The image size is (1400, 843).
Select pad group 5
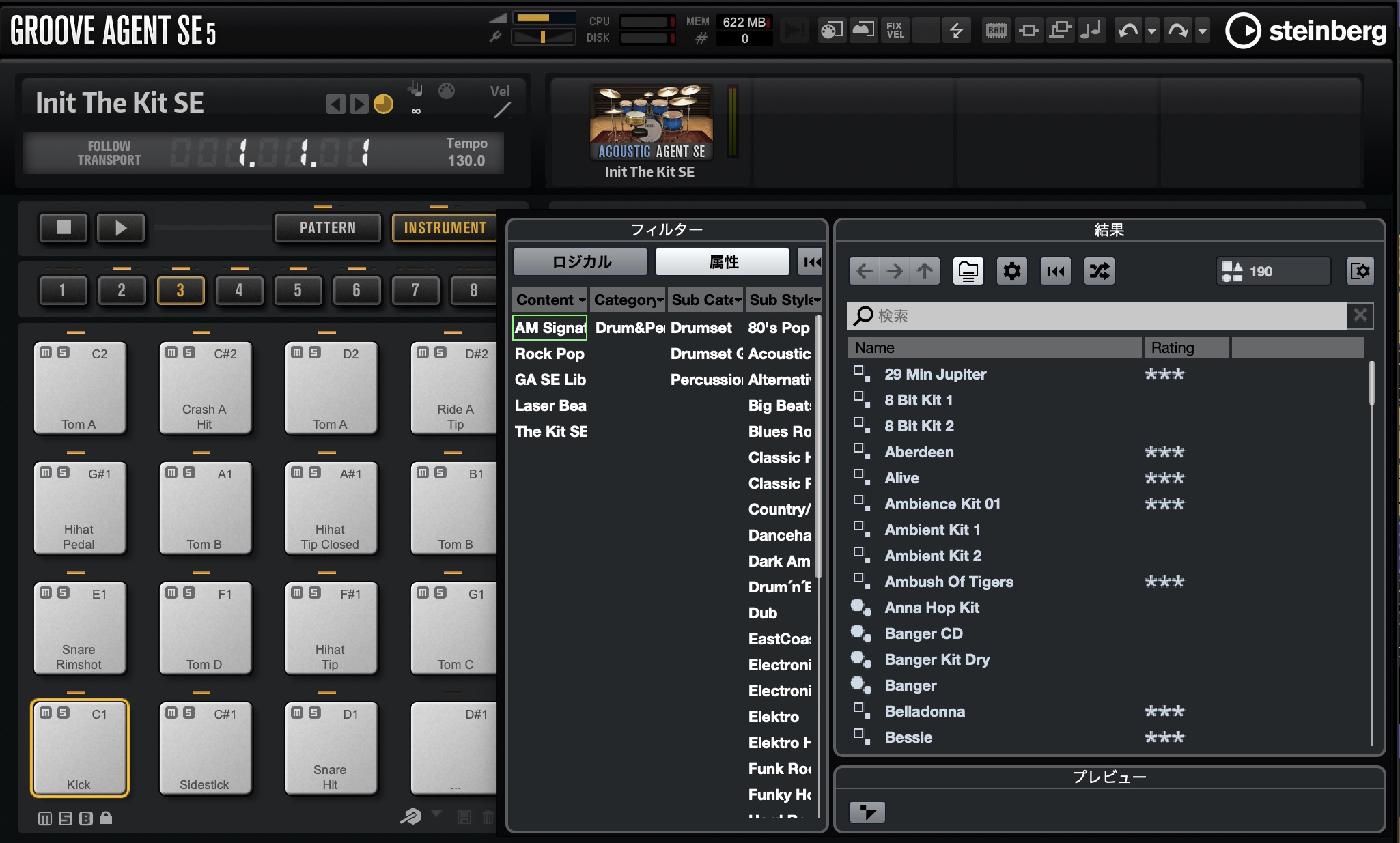(x=298, y=290)
